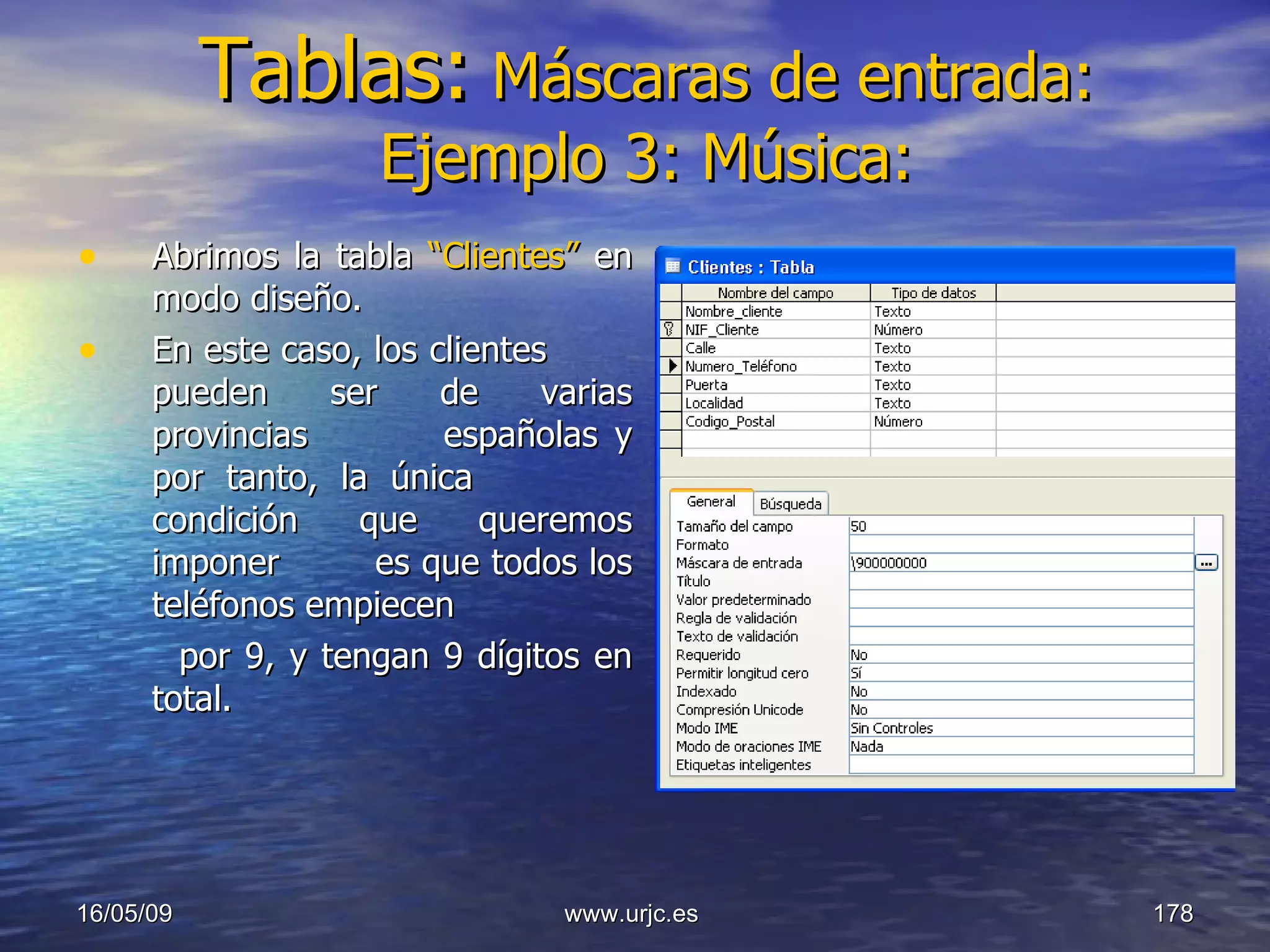Select the Localidad field name cell
Image resolution: width=1270 pixels, height=952 pixels.
pos(776,403)
